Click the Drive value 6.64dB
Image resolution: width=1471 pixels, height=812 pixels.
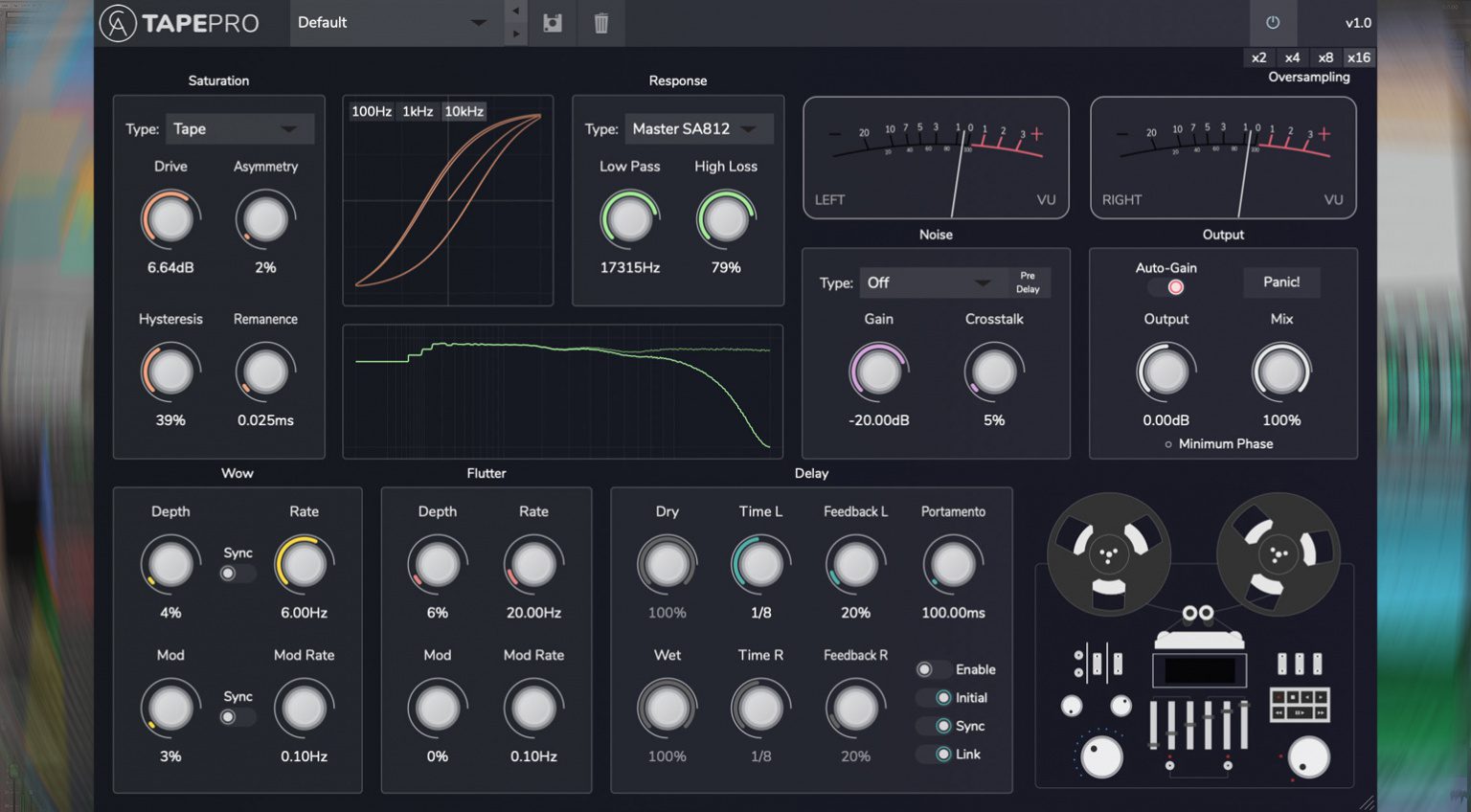[x=170, y=268]
